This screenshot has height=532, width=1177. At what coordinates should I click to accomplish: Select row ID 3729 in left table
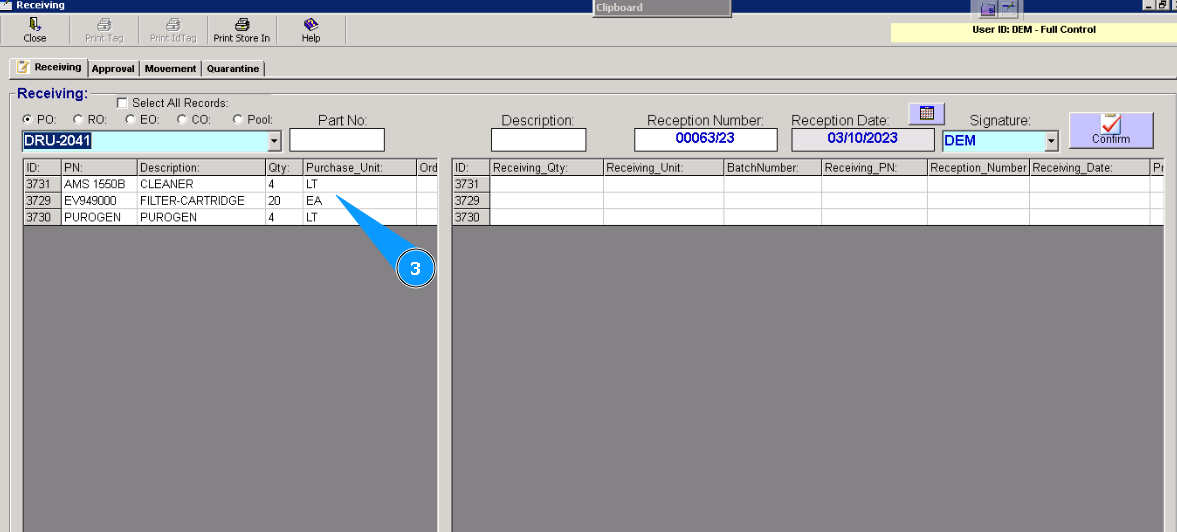[42, 200]
